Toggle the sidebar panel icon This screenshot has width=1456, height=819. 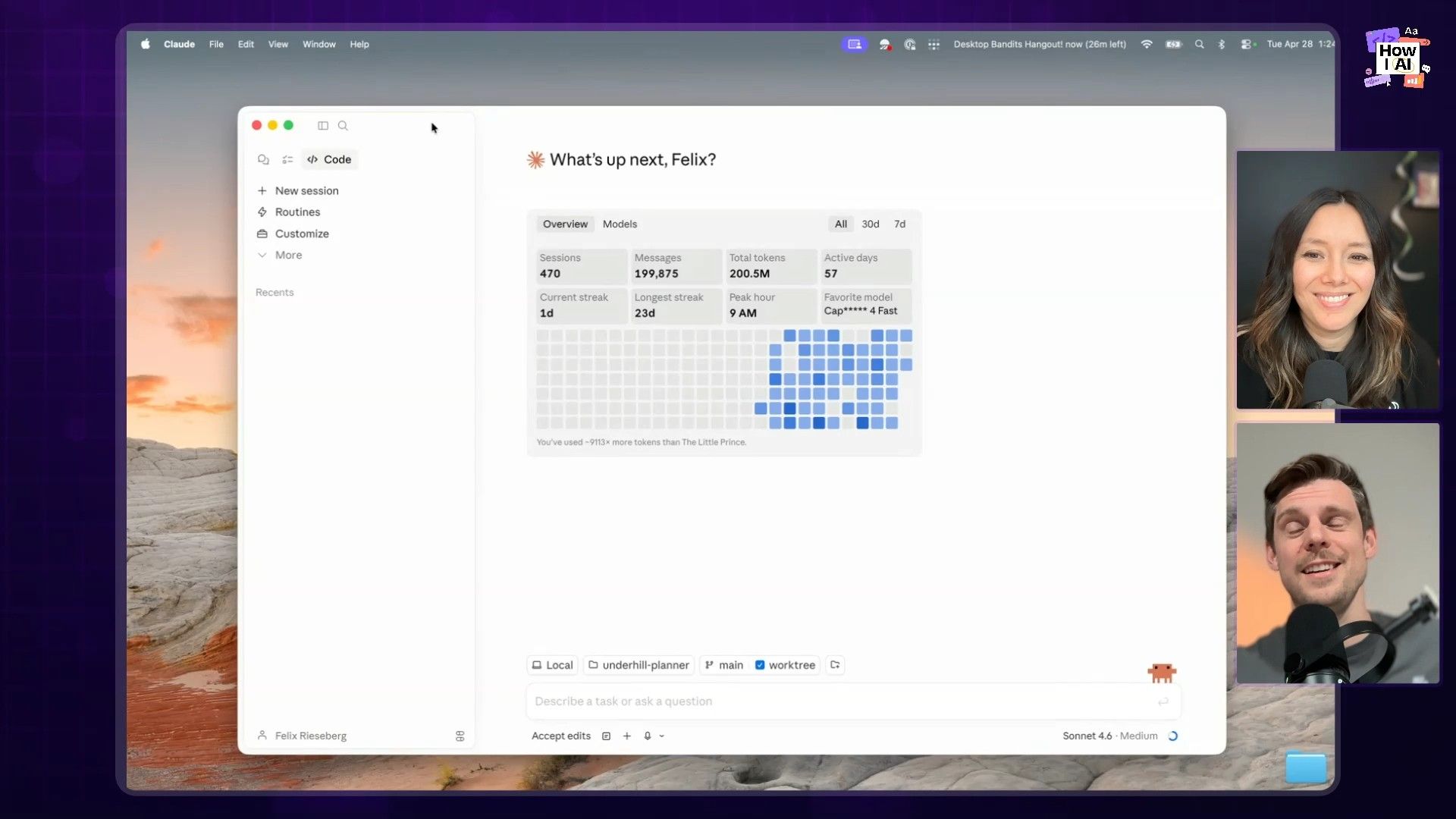point(323,126)
